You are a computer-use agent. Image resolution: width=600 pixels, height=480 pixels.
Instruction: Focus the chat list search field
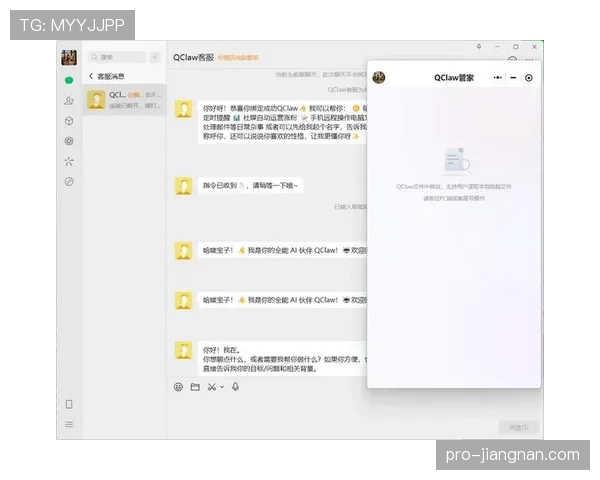pyautogui.click(x=117, y=57)
